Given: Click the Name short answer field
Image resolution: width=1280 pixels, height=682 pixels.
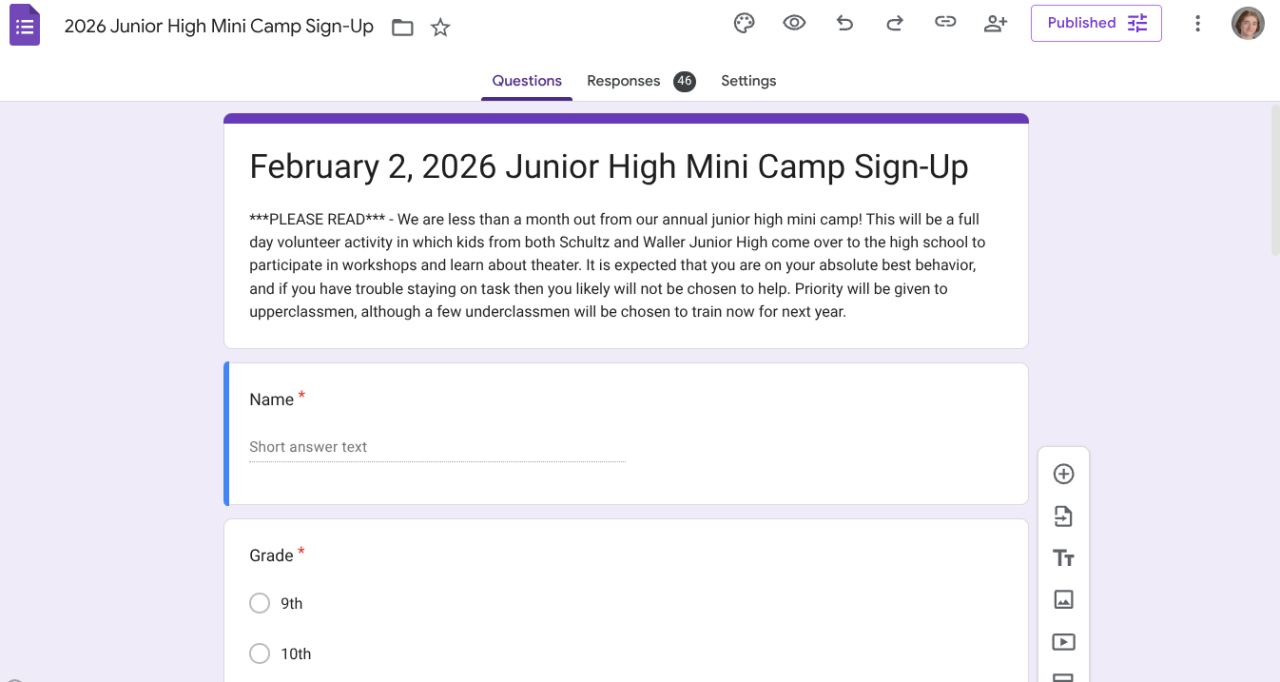Looking at the screenshot, I should [437, 447].
